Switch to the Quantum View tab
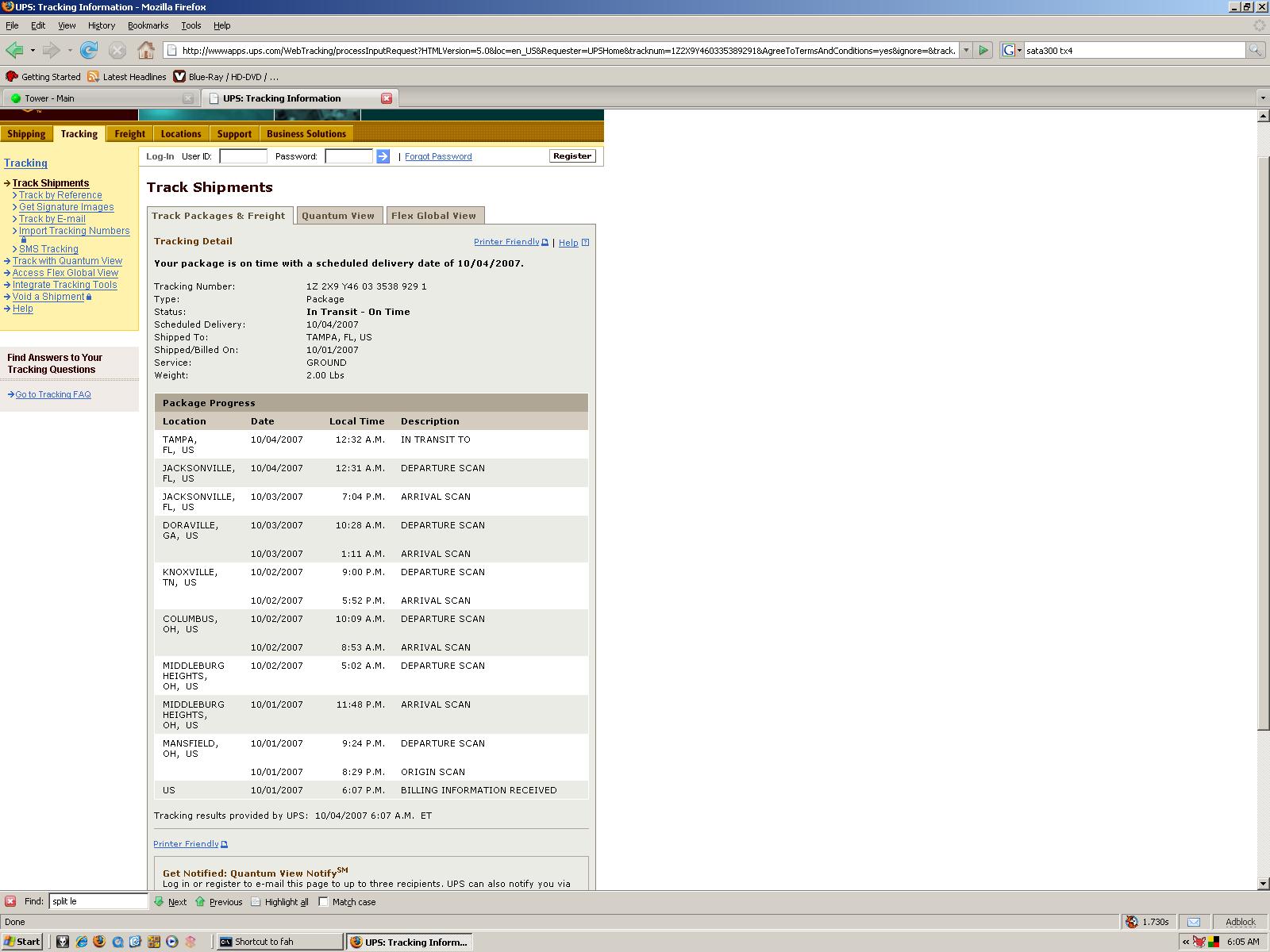1270x952 pixels. (338, 216)
